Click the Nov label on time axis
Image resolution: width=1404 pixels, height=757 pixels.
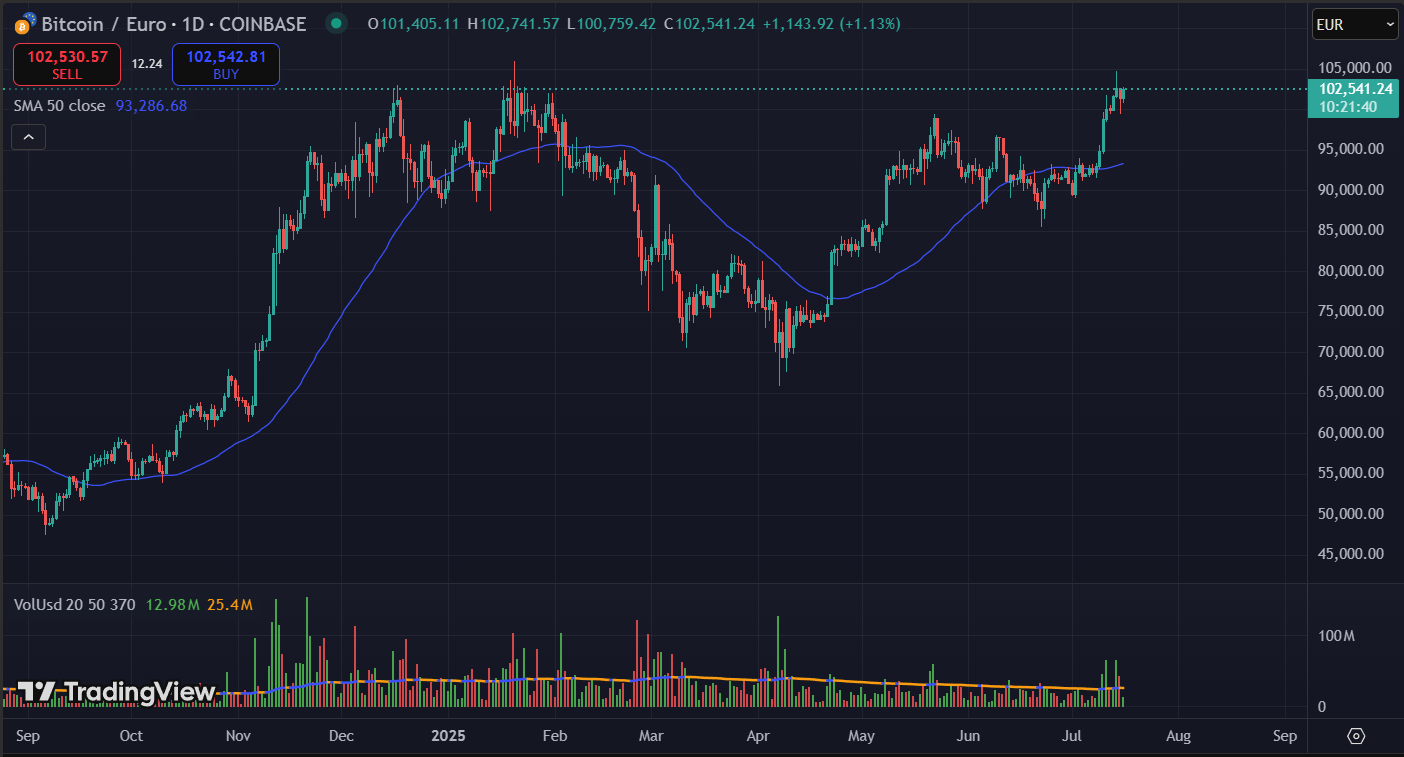click(x=237, y=736)
